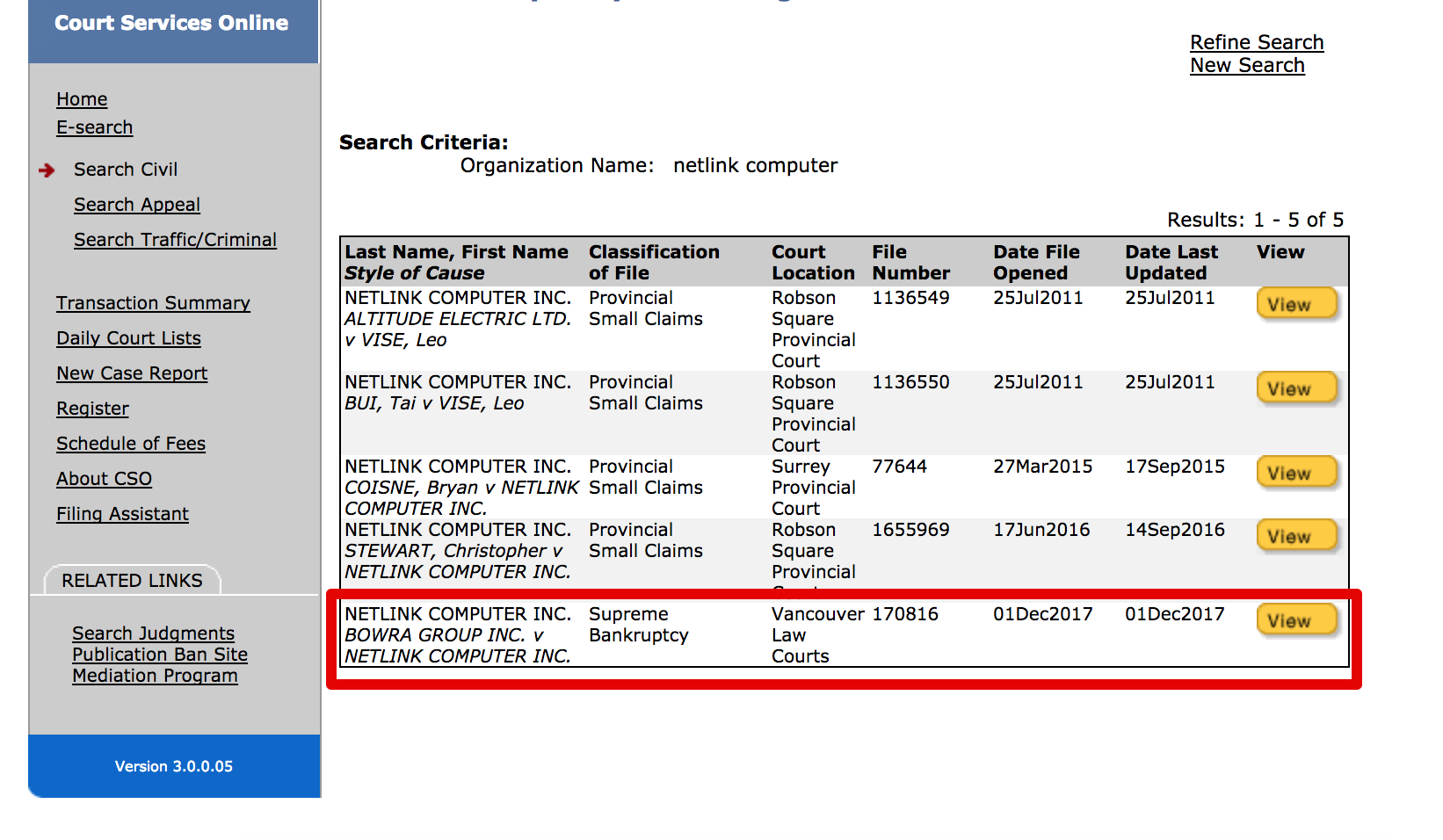Click 'Classification of File' column header
Viewport: 1443px width, 840px height.
(654, 263)
